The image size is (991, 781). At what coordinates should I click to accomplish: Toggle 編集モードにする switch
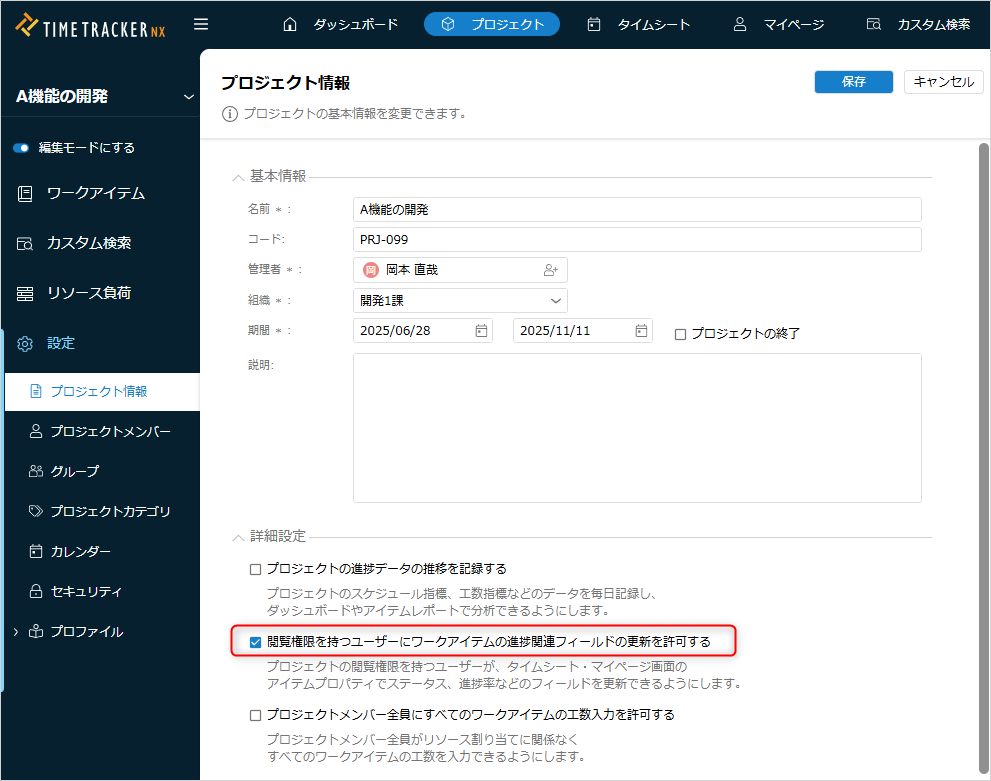point(21,148)
